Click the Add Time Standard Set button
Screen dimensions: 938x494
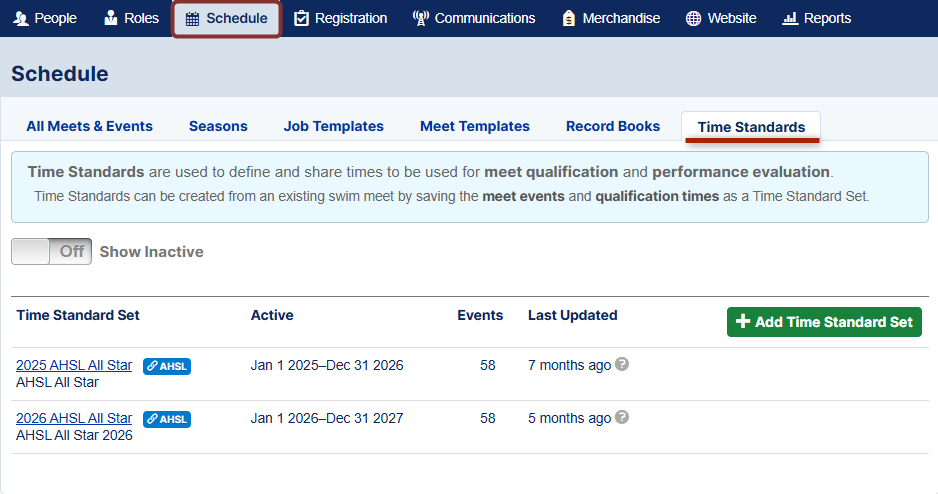pyautogui.click(x=824, y=322)
